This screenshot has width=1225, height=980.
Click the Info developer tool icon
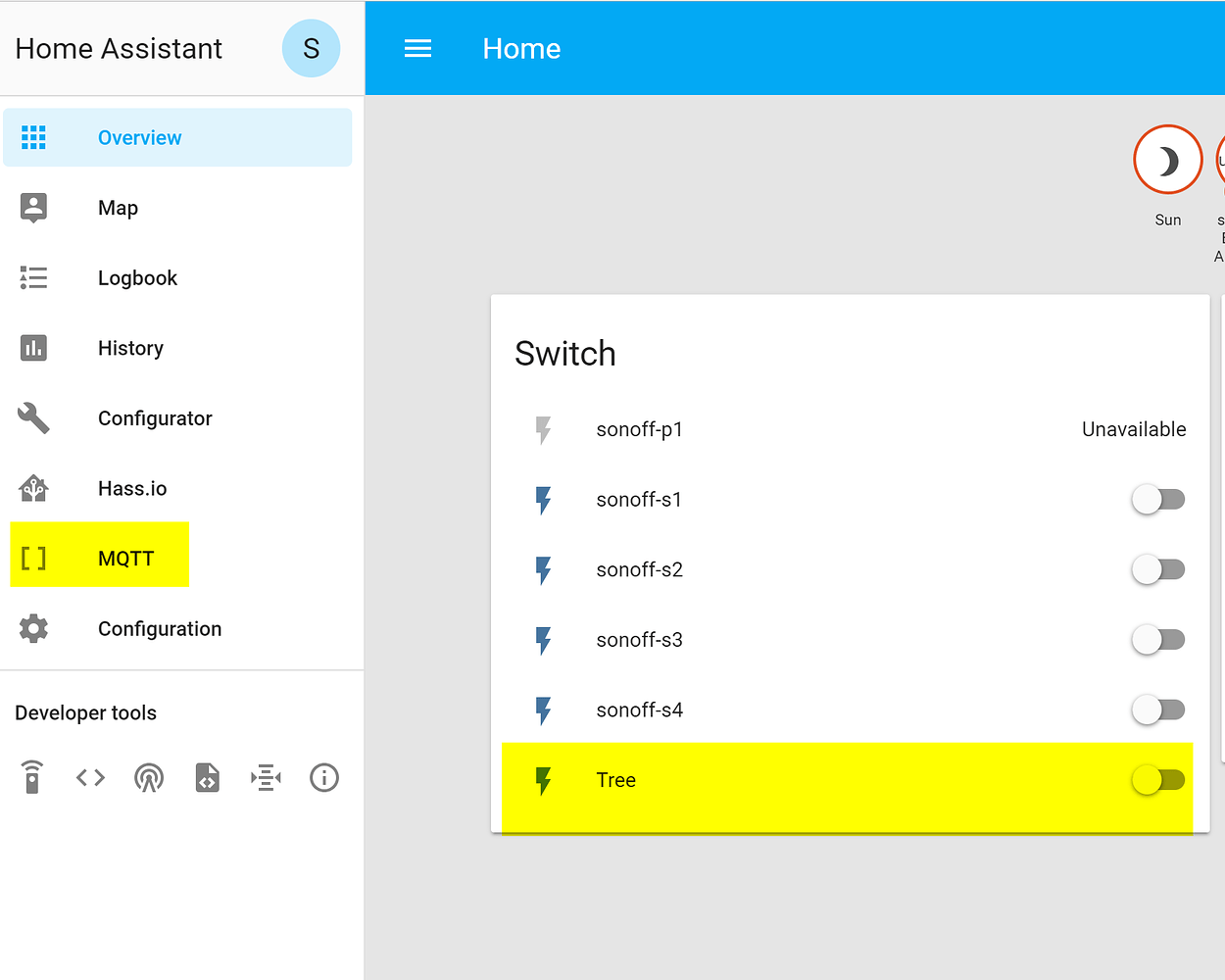[x=324, y=777]
